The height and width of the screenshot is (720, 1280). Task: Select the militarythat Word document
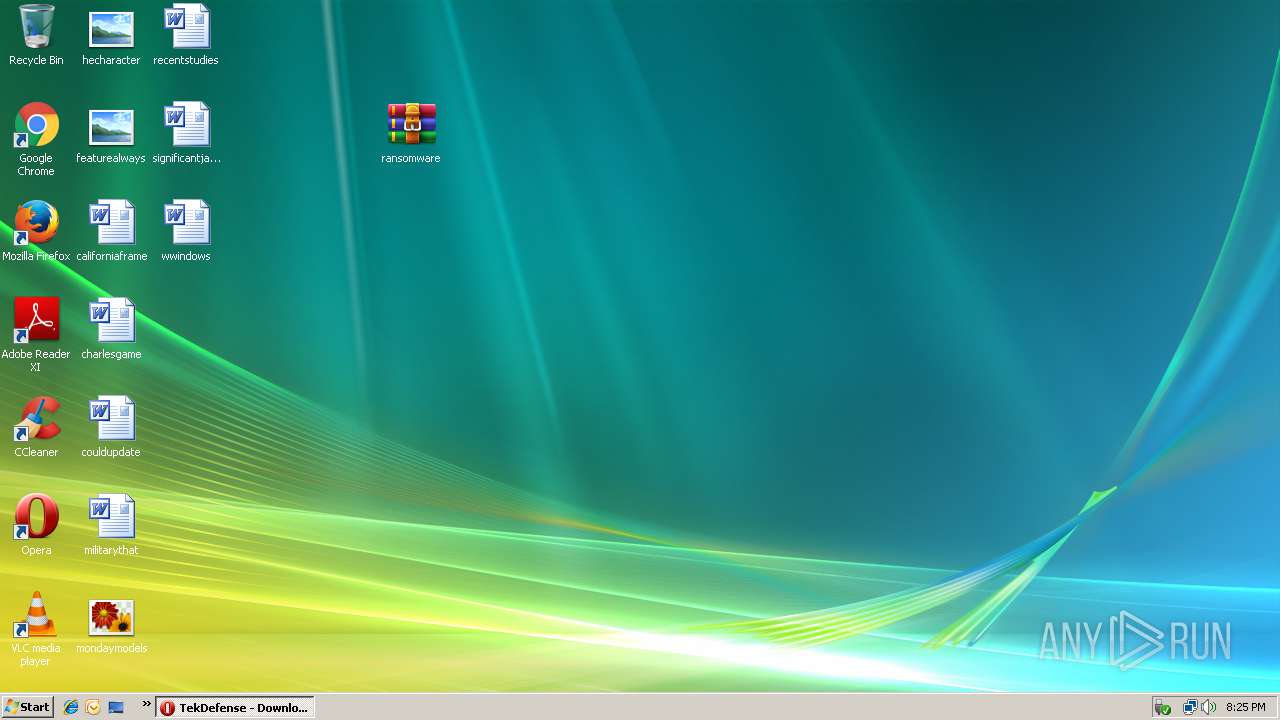[x=111, y=525]
